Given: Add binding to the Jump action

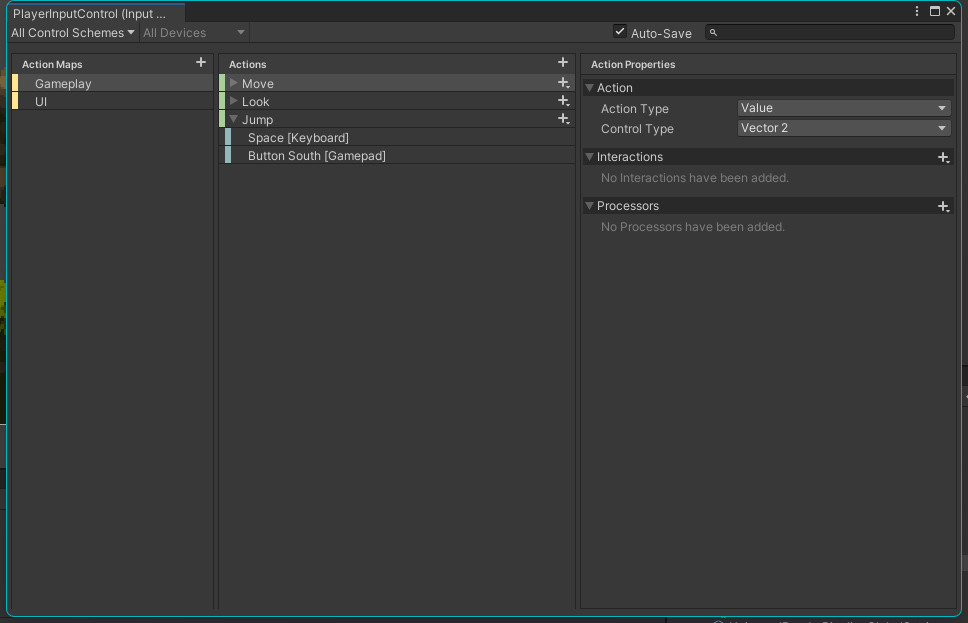Looking at the screenshot, I should (564, 120).
